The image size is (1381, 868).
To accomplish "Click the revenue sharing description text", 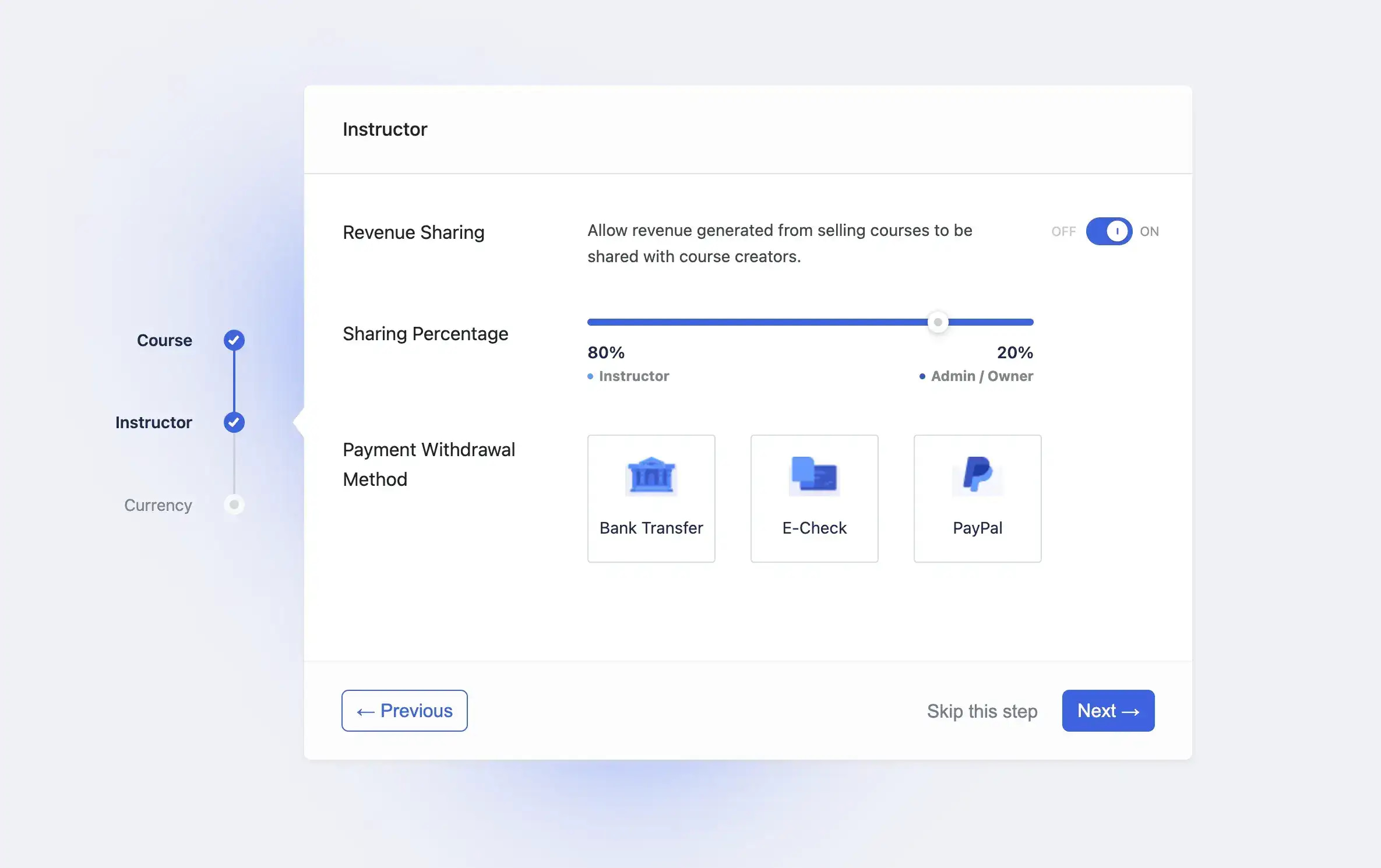I will tap(780, 244).
